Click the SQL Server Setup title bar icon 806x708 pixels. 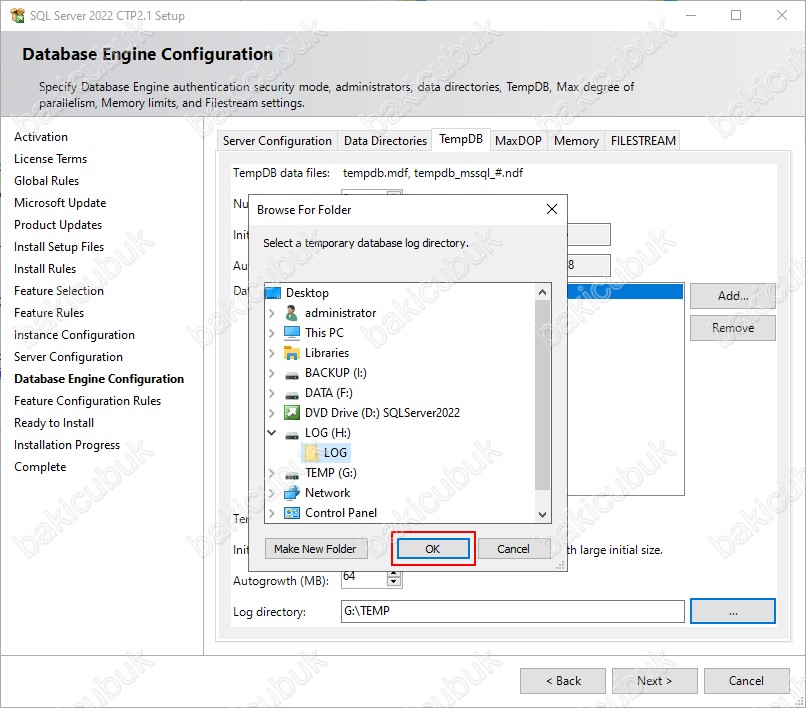(x=17, y=15)
